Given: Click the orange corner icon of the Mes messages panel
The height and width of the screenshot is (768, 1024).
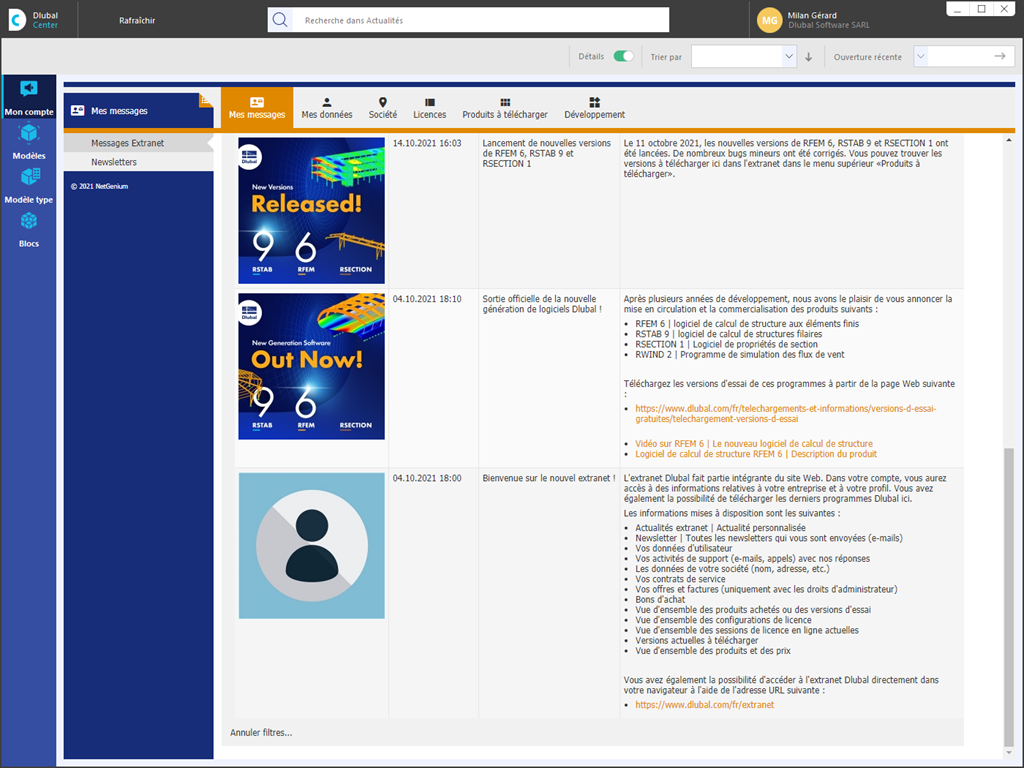Looking at the screenshot, I should [x=206, y=100].
